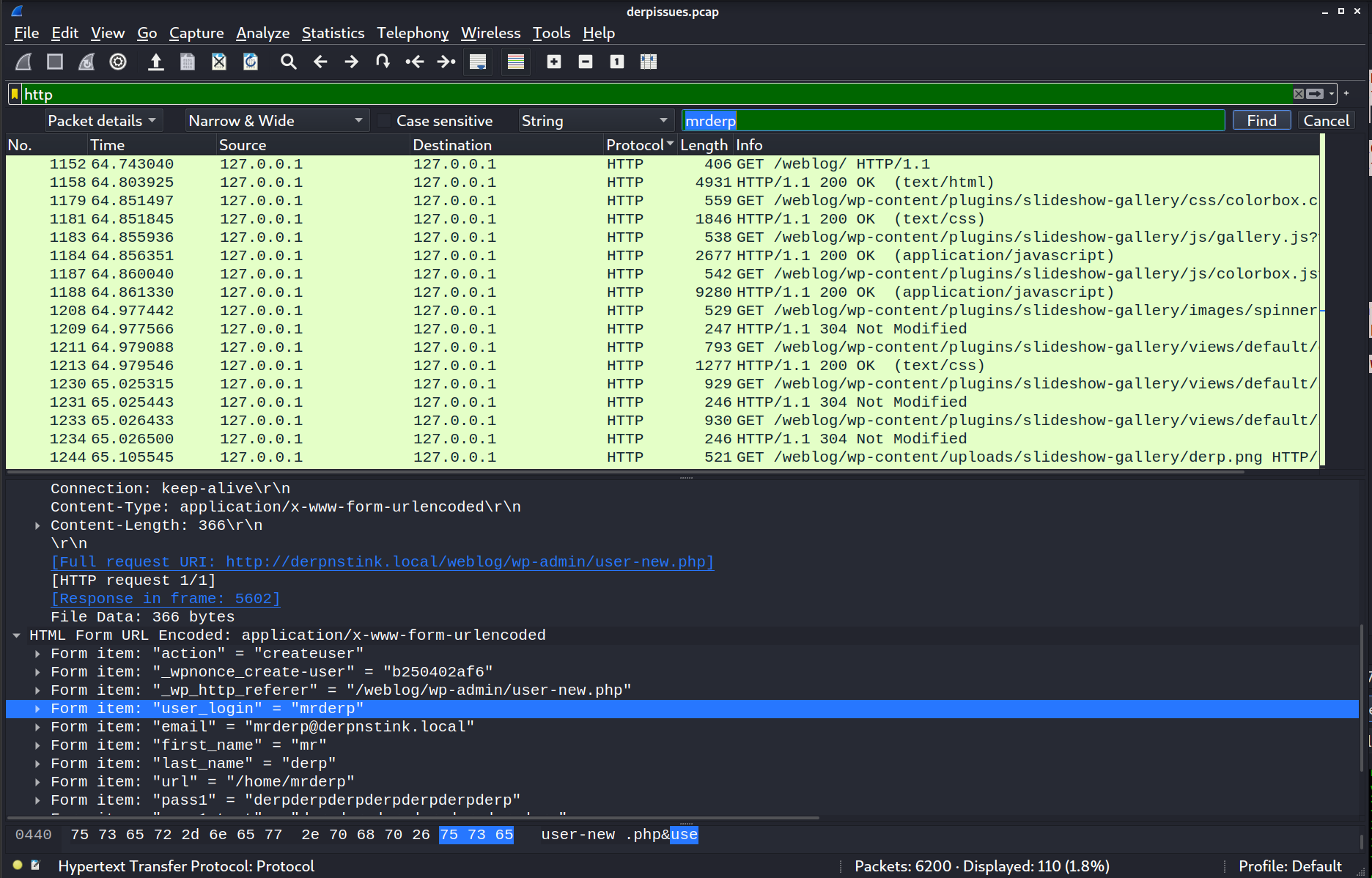Select packet 1209 304 Not Modified
Screen dimensions: 1372x878
click(x=662, y=329)
